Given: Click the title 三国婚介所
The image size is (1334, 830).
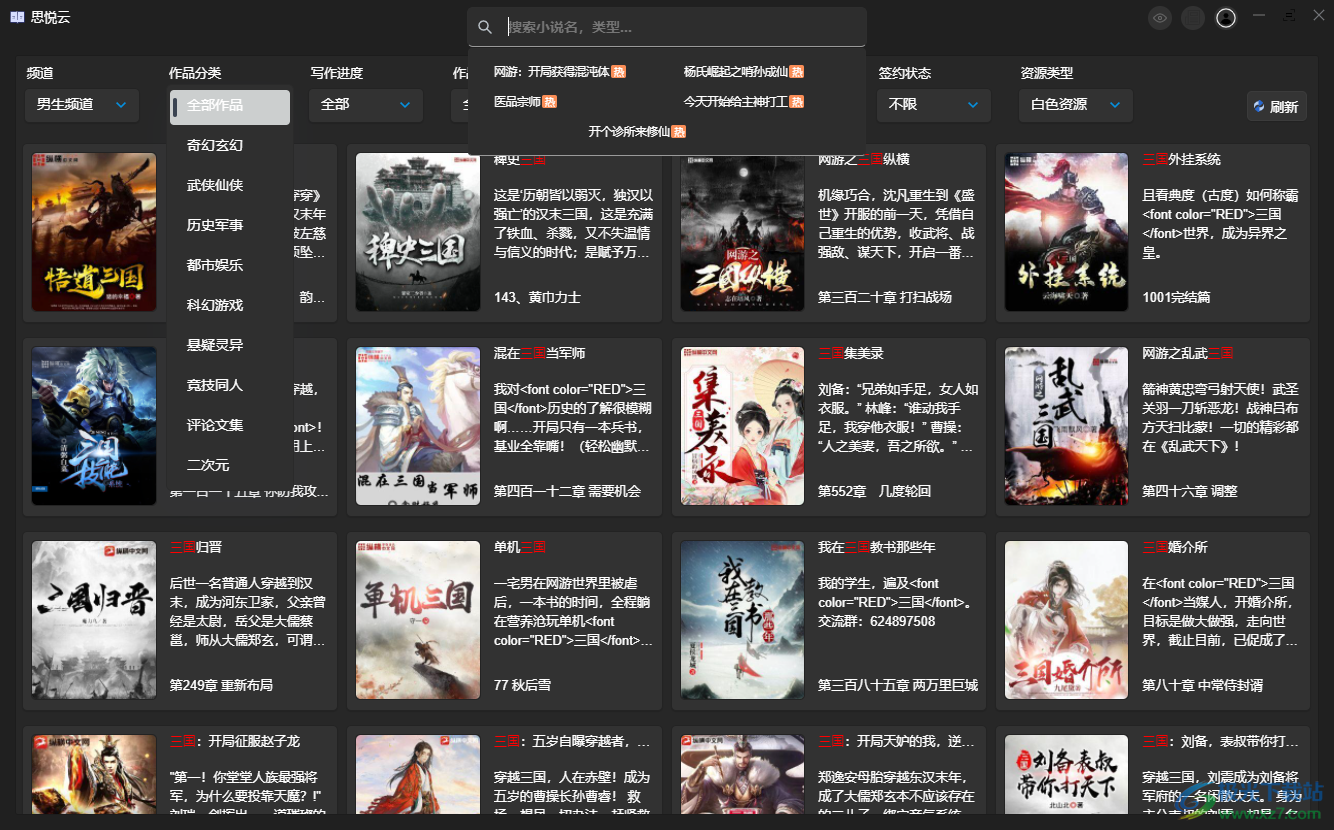Looking at the screenshot, I should 1175,547.
